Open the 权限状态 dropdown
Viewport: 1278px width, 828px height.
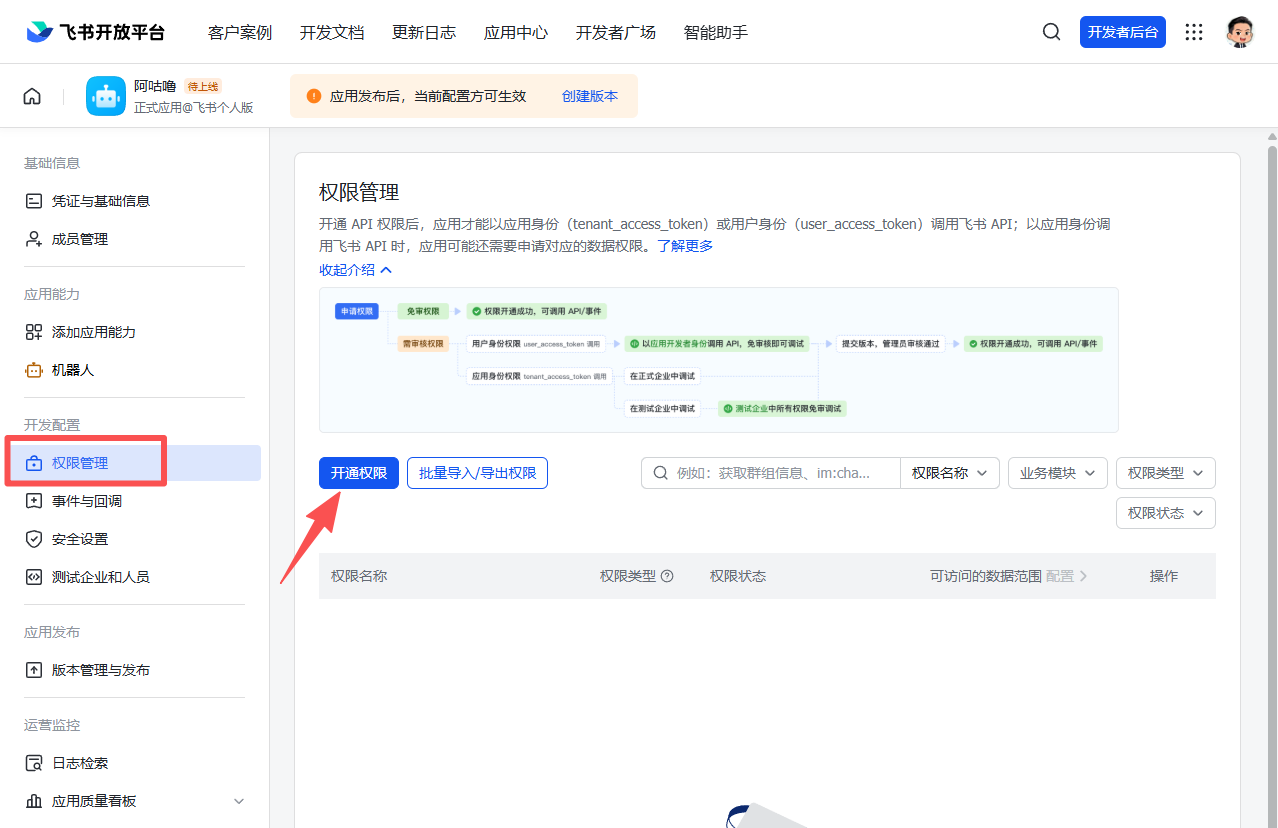[1165, 512]
